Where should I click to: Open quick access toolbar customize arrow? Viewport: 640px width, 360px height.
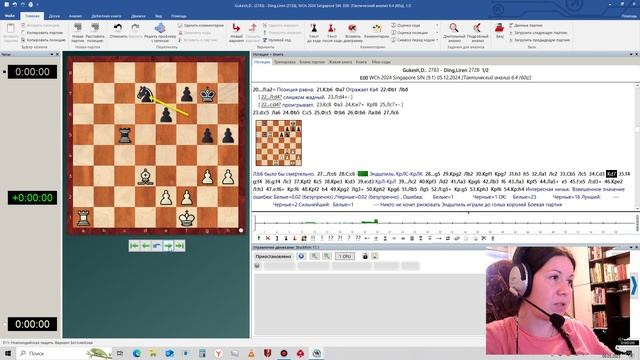[x=38, y=5]
